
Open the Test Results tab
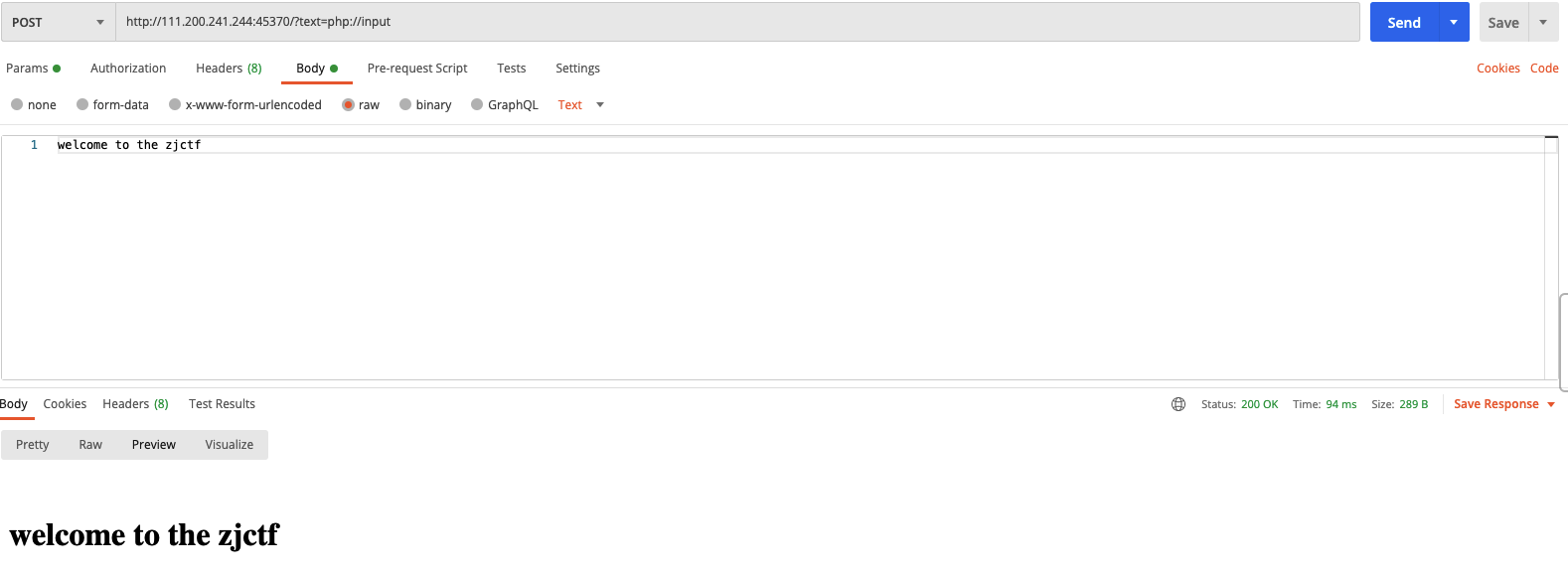[x=222, y=404]
